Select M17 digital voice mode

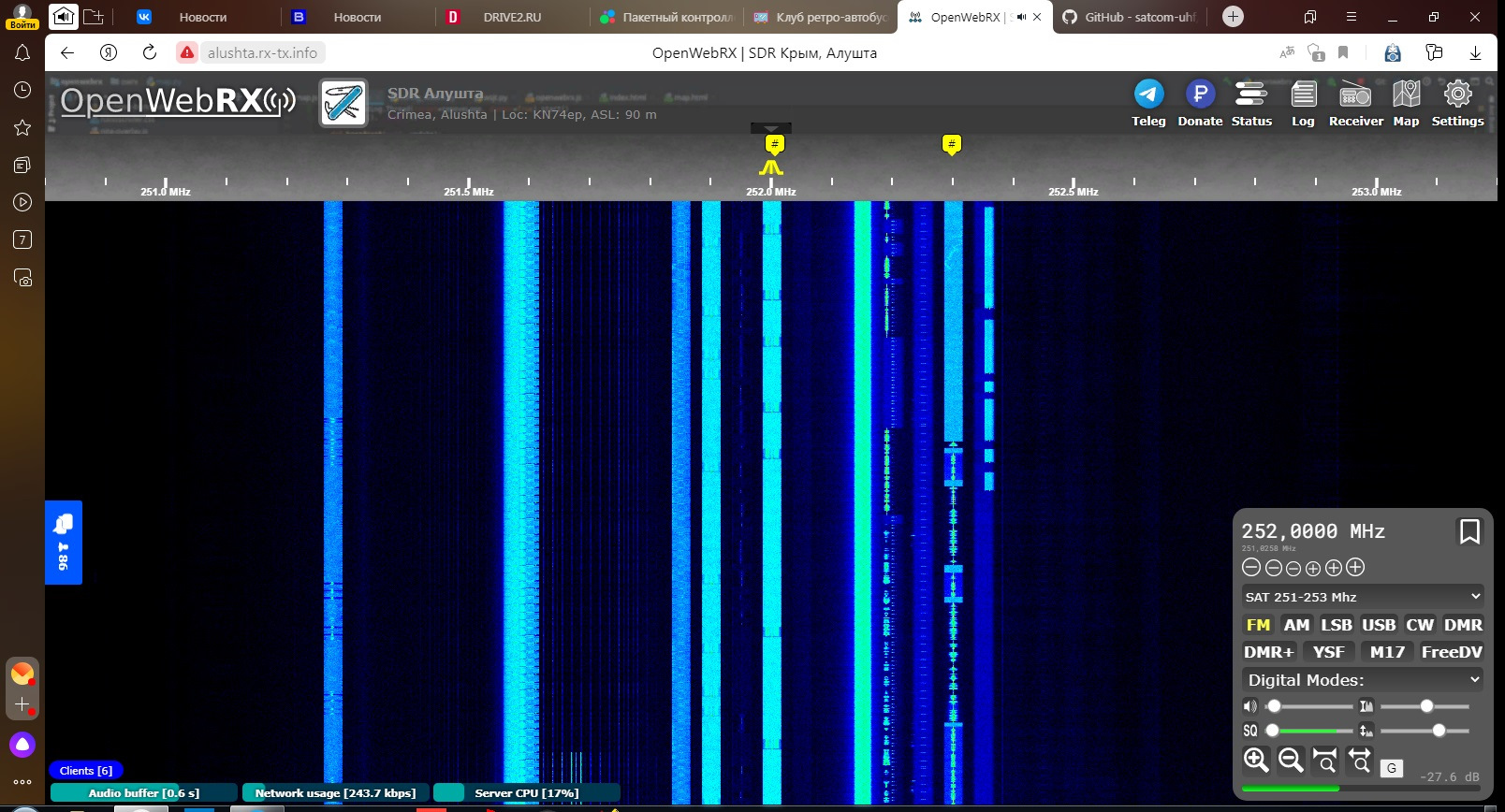(1387, 652)
